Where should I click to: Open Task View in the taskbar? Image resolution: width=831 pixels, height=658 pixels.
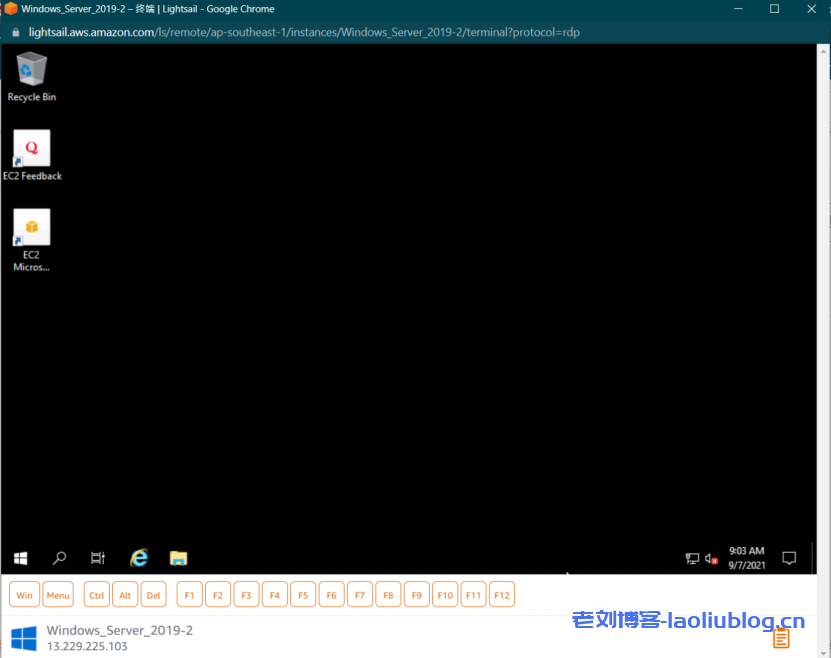(98, 558)
